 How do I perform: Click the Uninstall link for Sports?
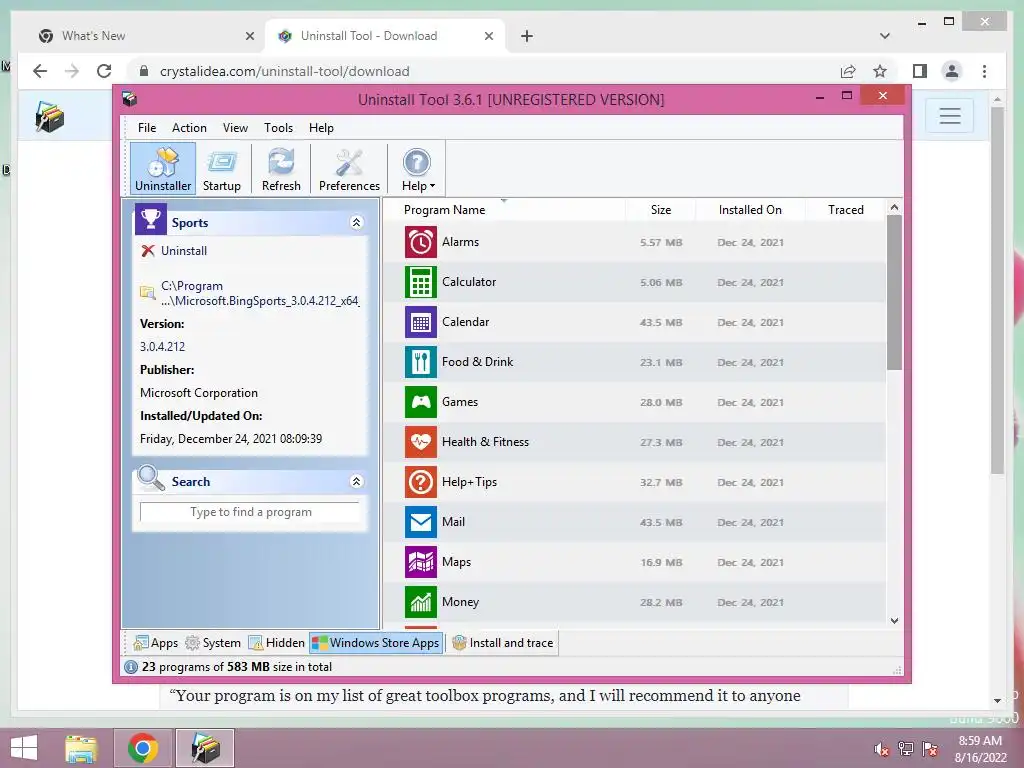(184, 251)
